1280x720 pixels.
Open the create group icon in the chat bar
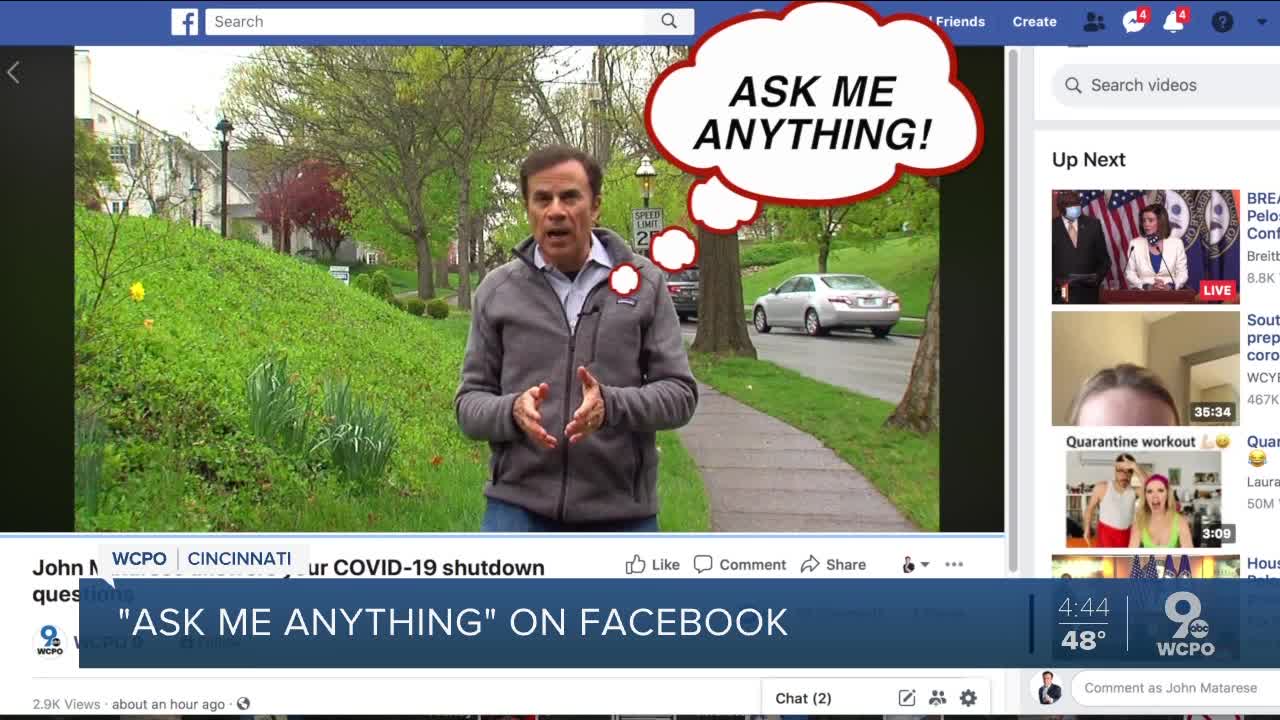pyautogui.click(x=937, y=698)
